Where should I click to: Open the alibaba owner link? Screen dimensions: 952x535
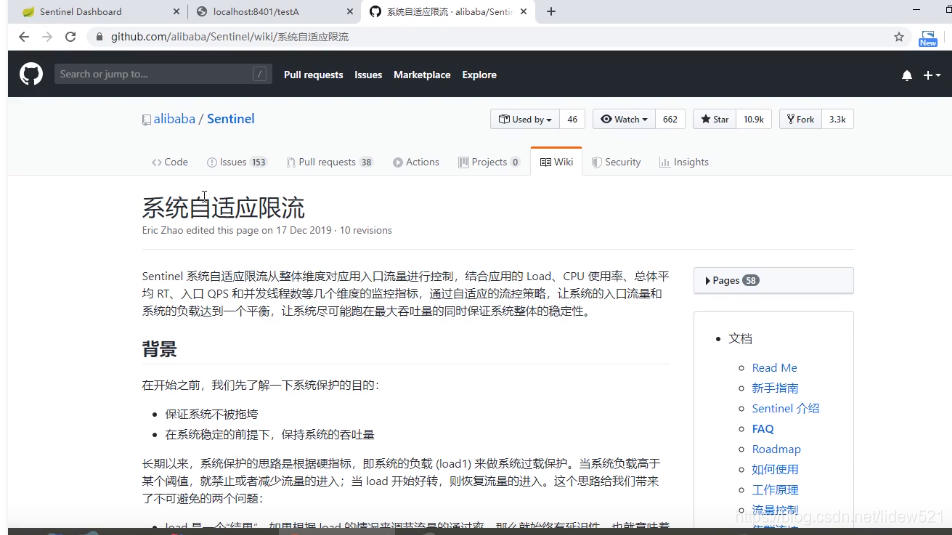coord(174,119)
